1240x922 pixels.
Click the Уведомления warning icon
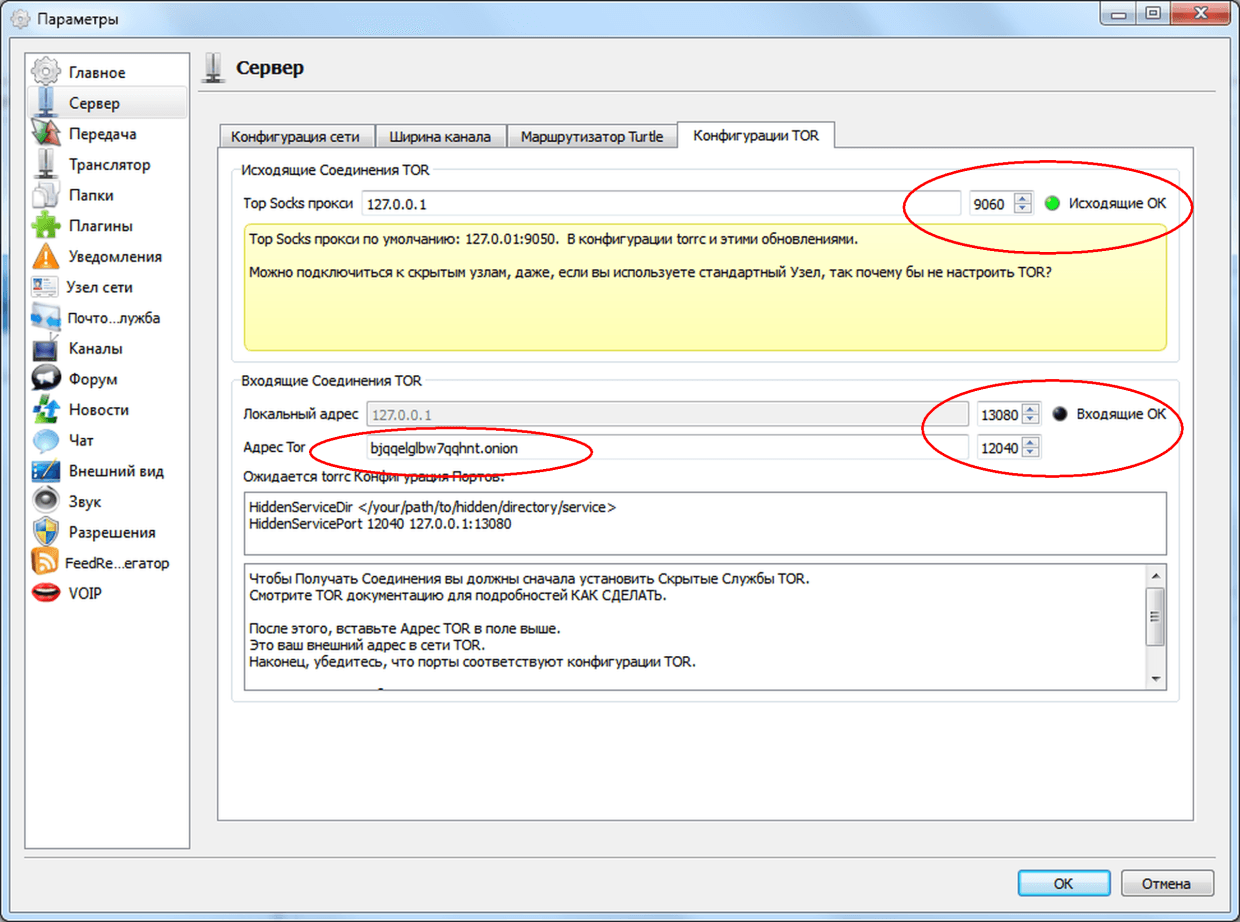click(x=46, y=257)
